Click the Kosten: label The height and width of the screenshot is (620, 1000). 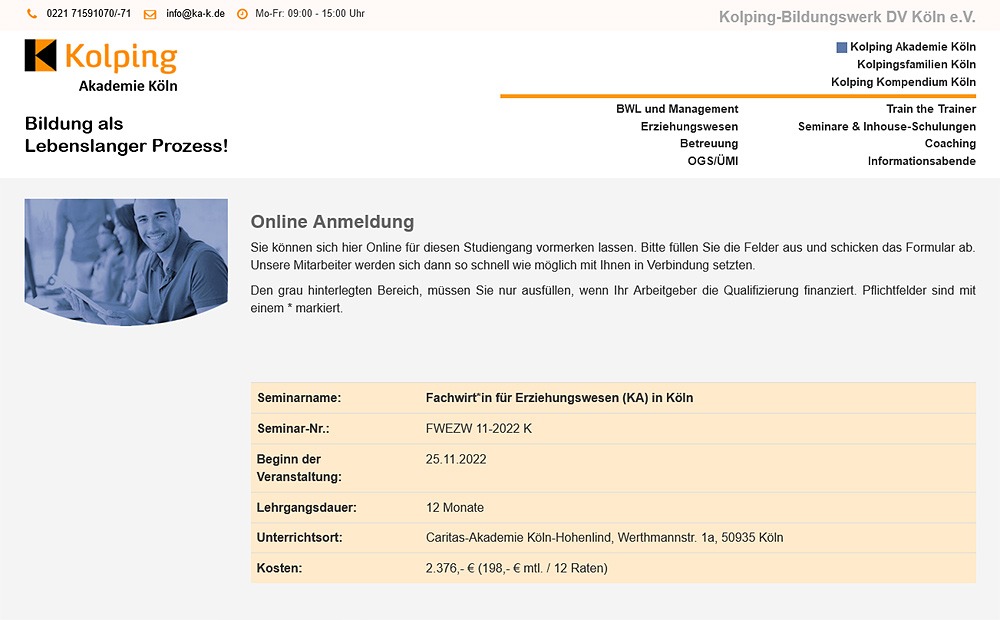click(x=279, y=568)
